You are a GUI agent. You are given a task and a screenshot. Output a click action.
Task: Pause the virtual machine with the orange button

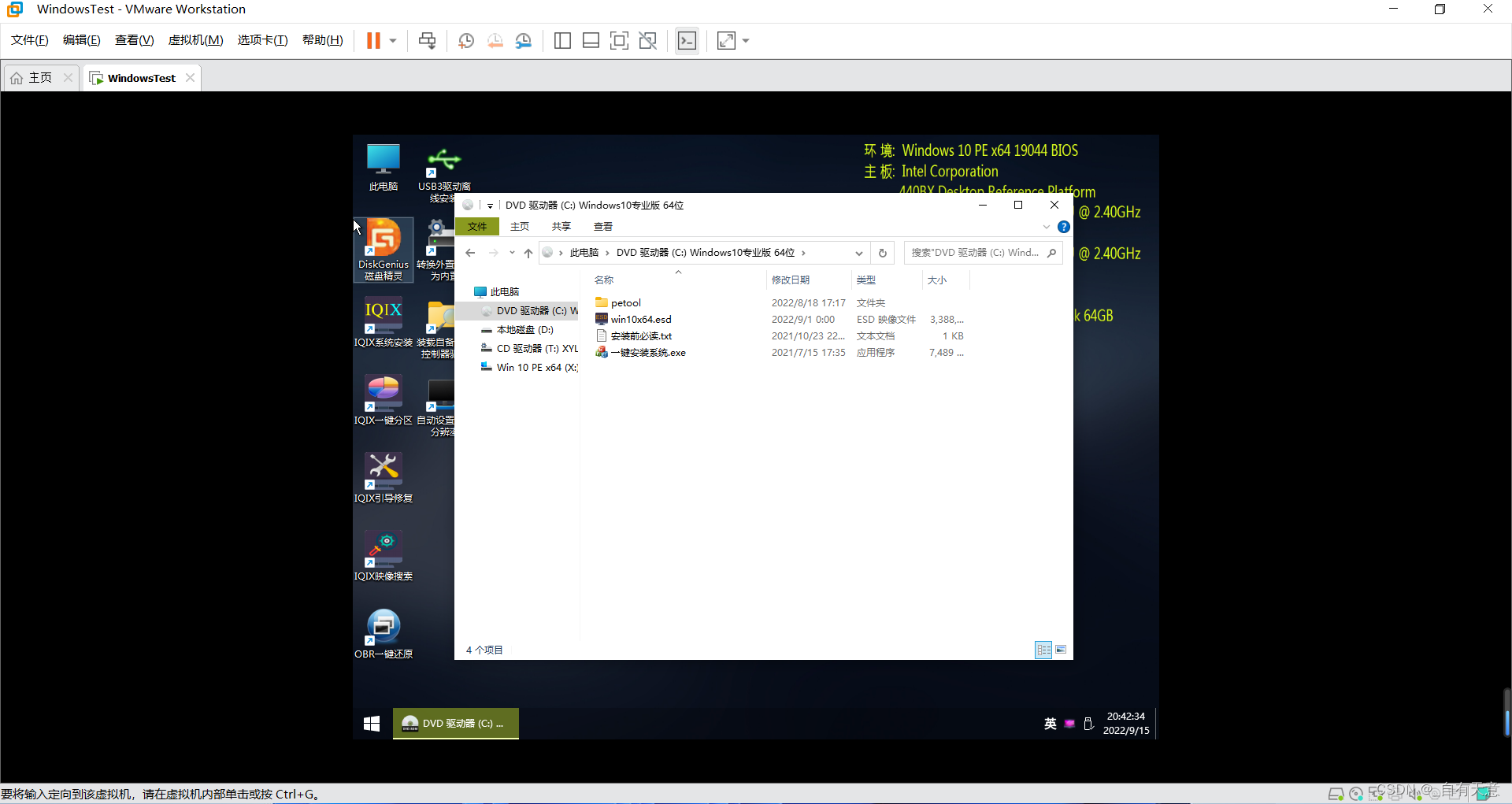tap(373, 40)
